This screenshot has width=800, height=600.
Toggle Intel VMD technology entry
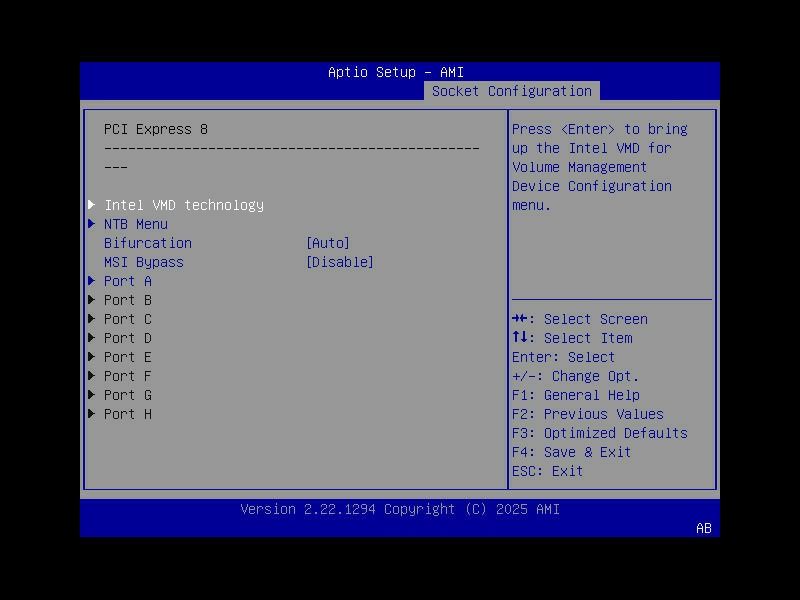[183, 204]
